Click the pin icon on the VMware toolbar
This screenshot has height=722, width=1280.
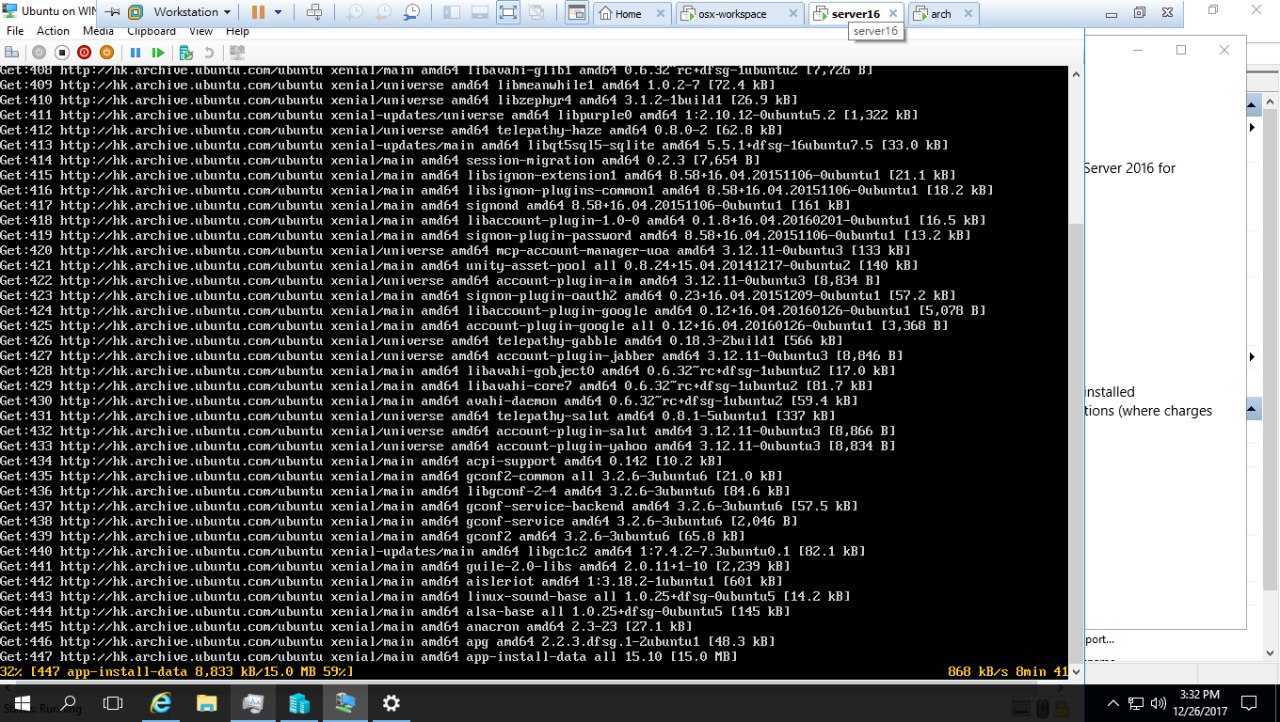coord(111,12)
